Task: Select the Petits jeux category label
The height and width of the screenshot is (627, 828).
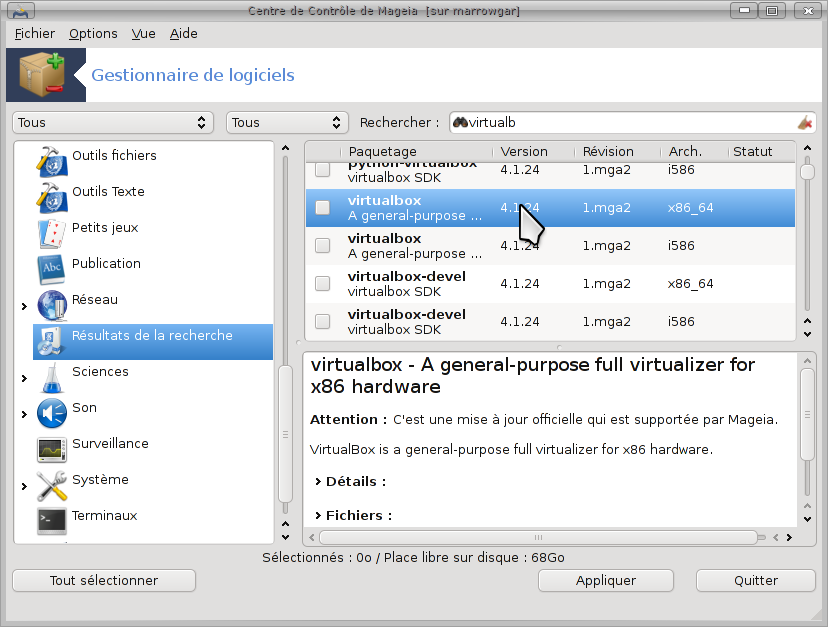Action: [105, 228]
